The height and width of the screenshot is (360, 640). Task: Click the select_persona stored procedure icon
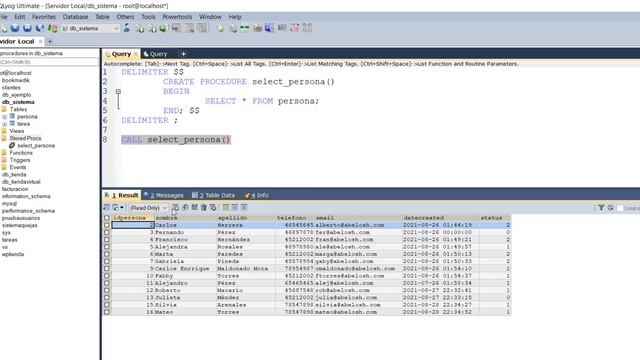[x=12, y=145]
